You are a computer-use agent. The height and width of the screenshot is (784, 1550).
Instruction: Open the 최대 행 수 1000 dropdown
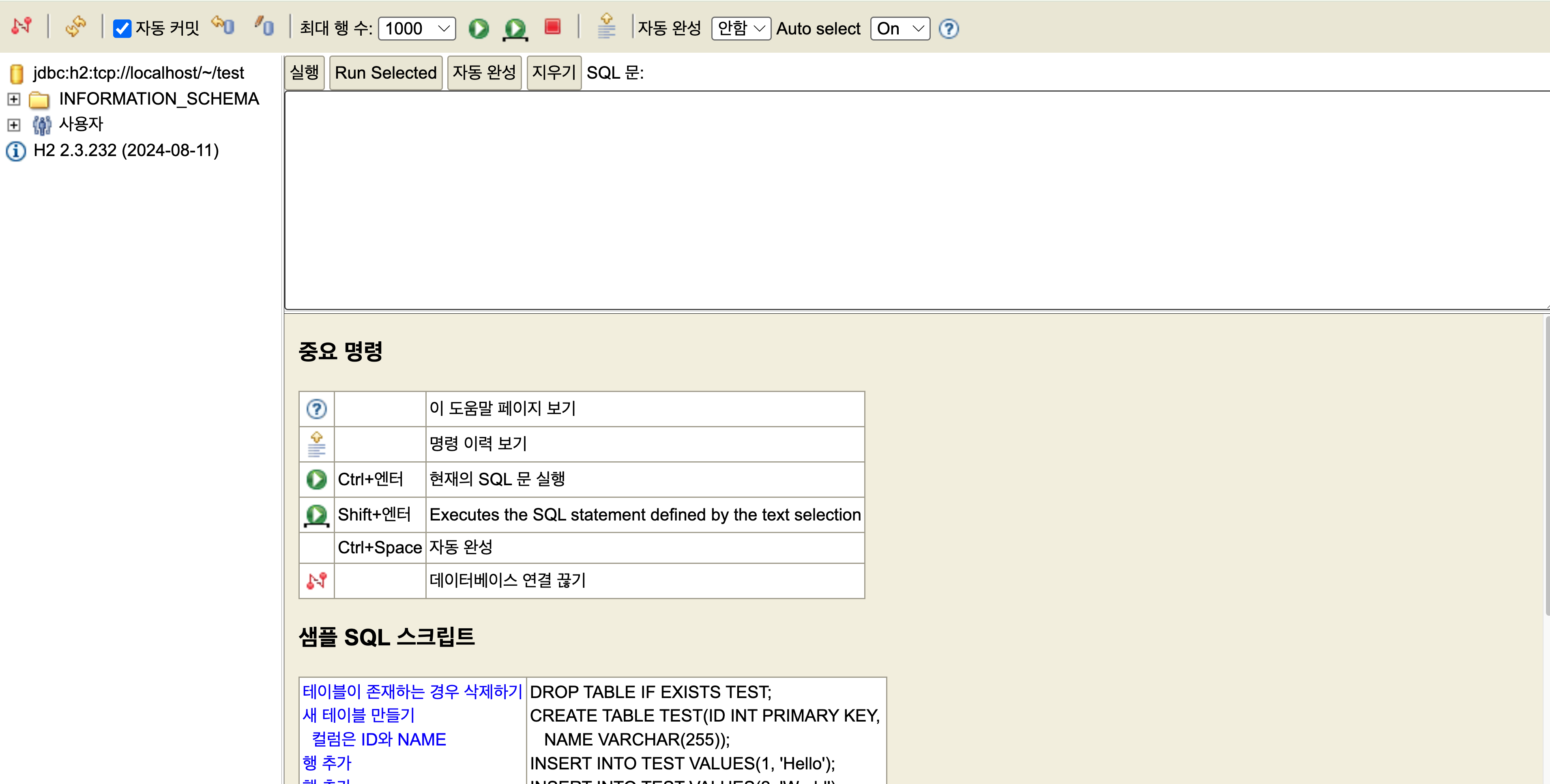point(416,28)
